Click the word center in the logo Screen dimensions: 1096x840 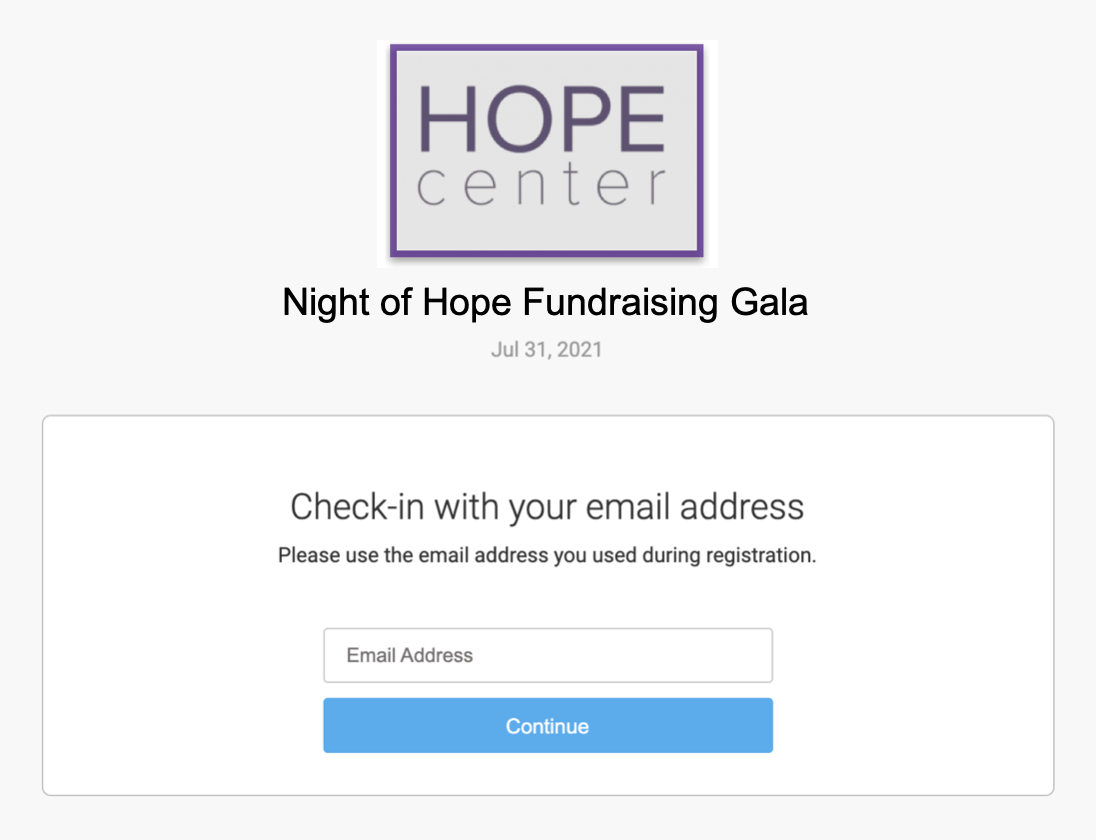coord(541,186)
